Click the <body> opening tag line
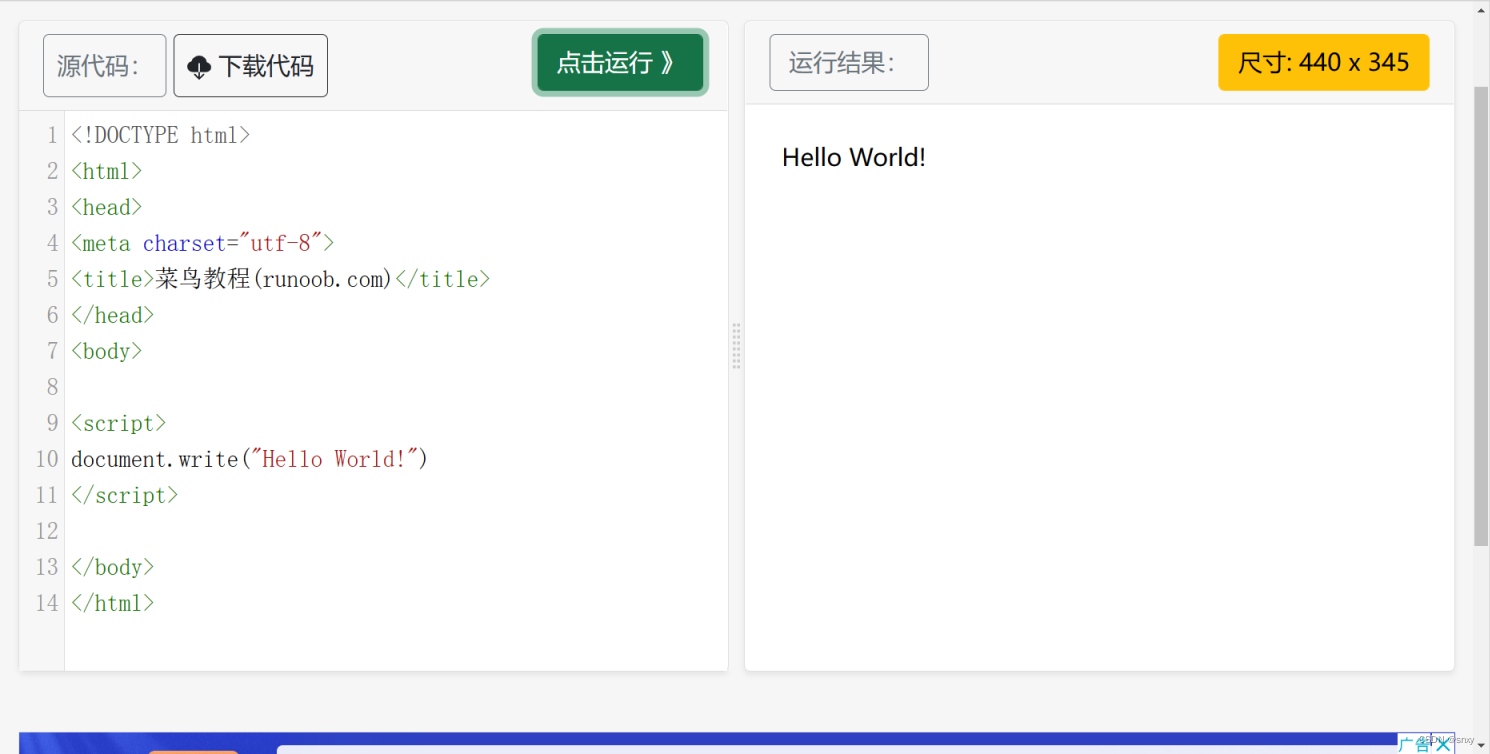 (x=107, y=351)
